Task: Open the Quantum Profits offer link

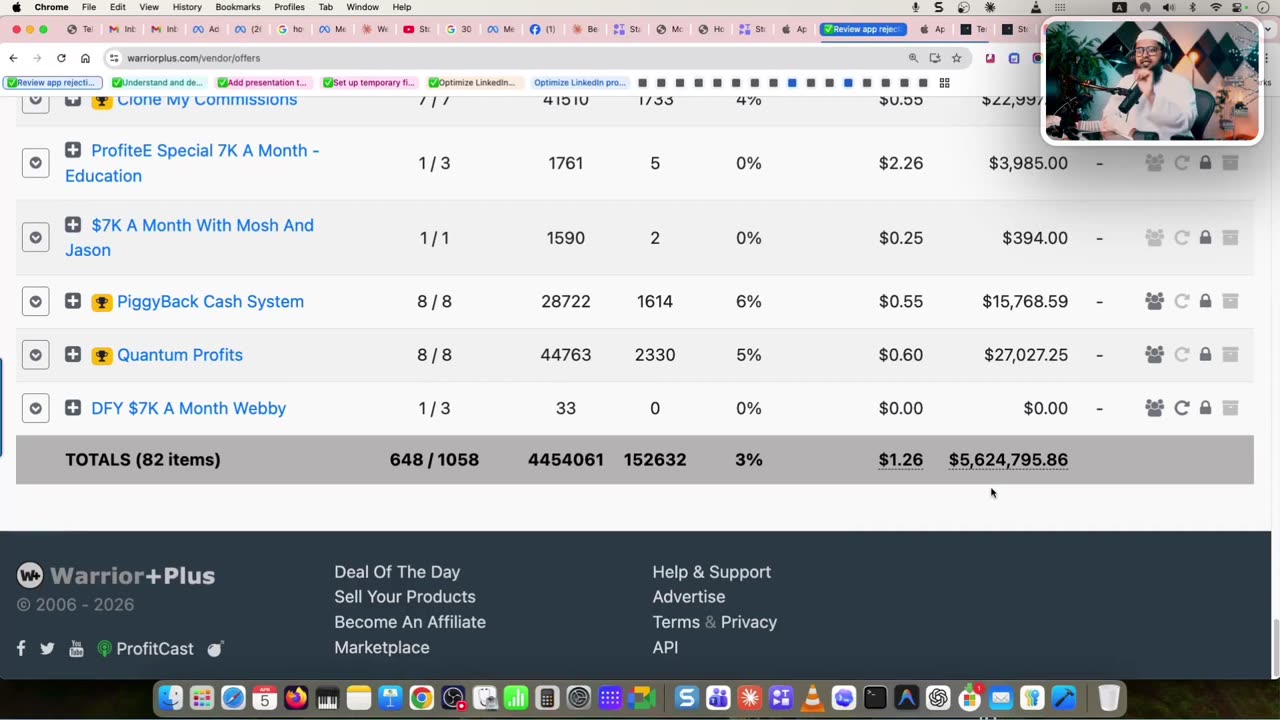Action: [180, 355]
